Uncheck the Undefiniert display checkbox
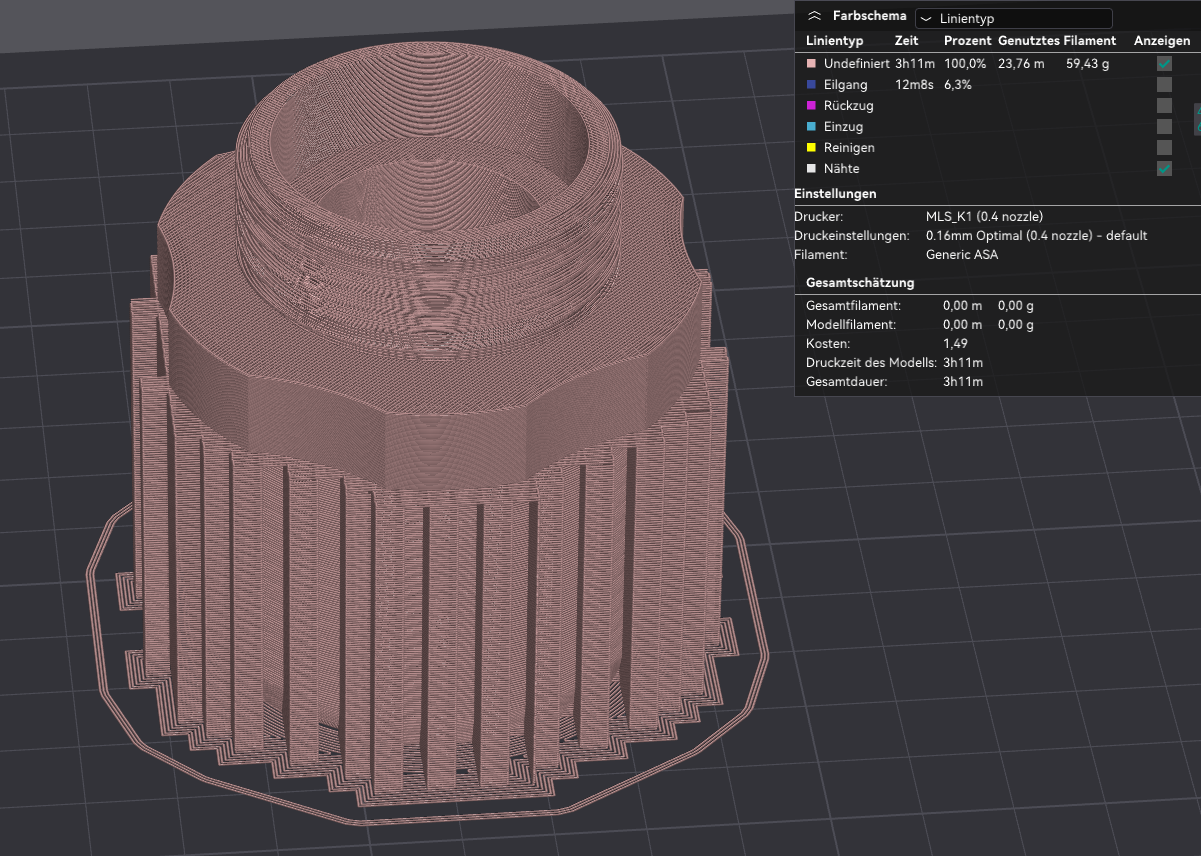The width and height of the screenshot is (1201, 856). pos(1164,64)
